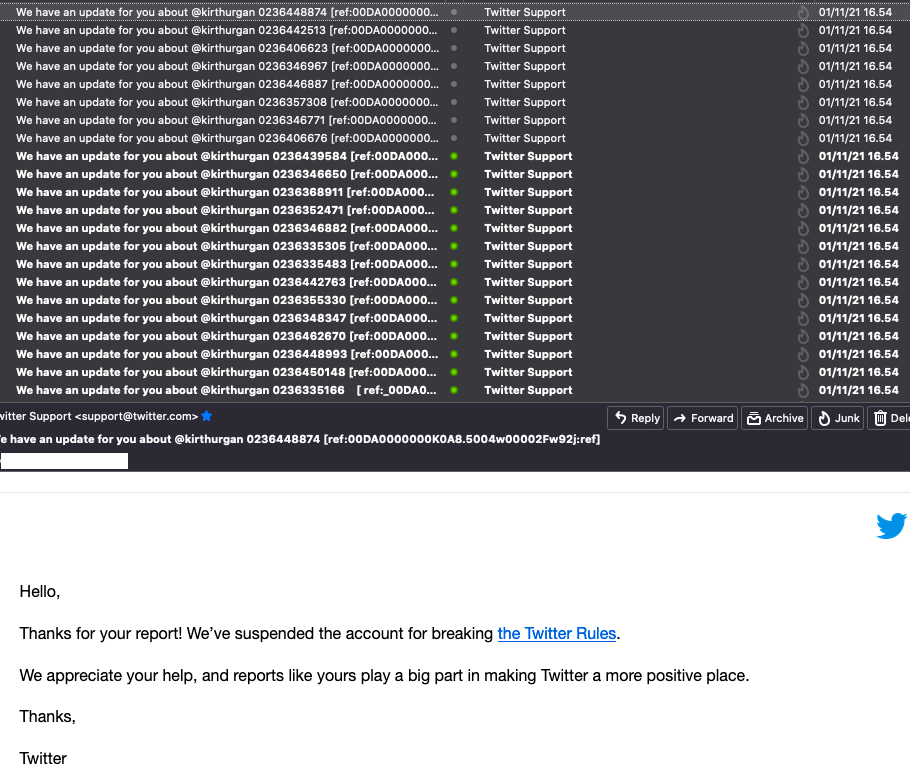Click the header subject line ending Fw92j:ref]
Screen dimensions: 910x774
tap(299, 439)
